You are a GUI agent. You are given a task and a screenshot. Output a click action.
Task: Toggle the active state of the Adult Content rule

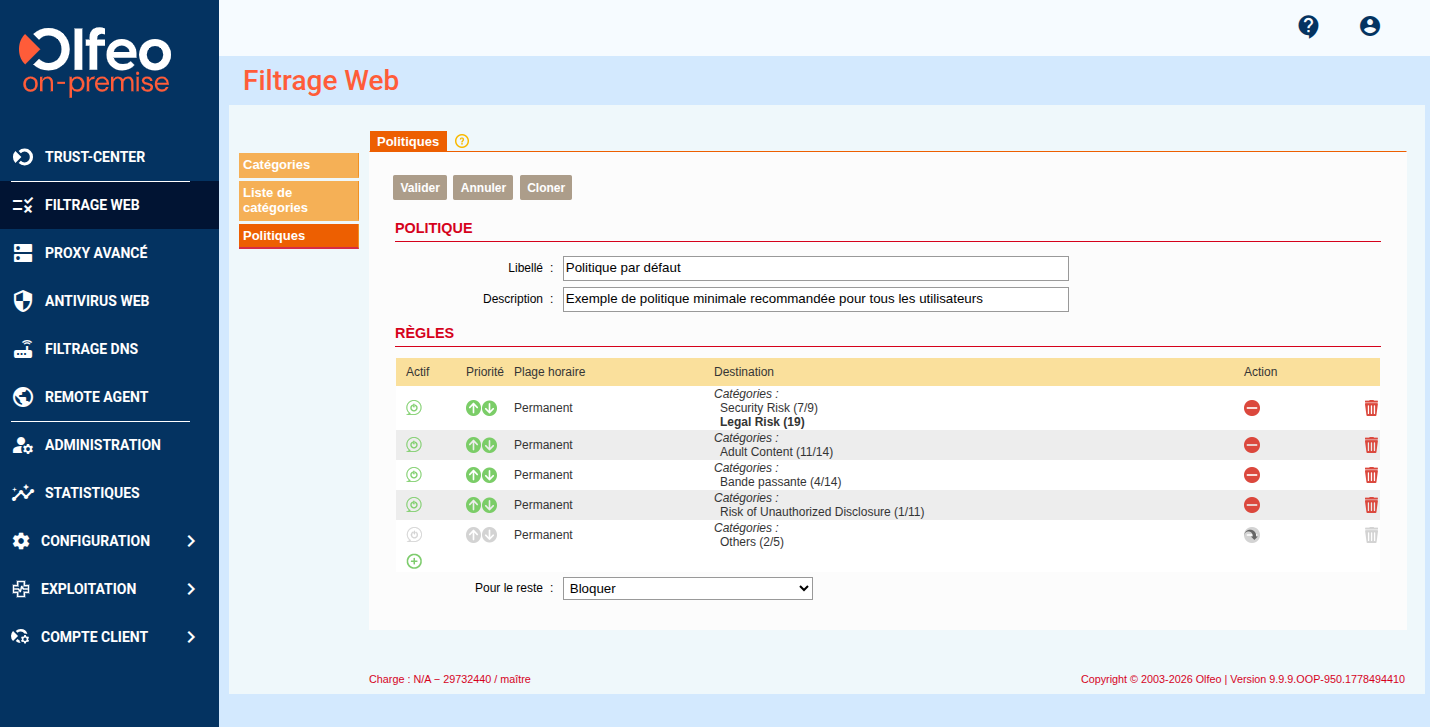click(x=414, y=445)
